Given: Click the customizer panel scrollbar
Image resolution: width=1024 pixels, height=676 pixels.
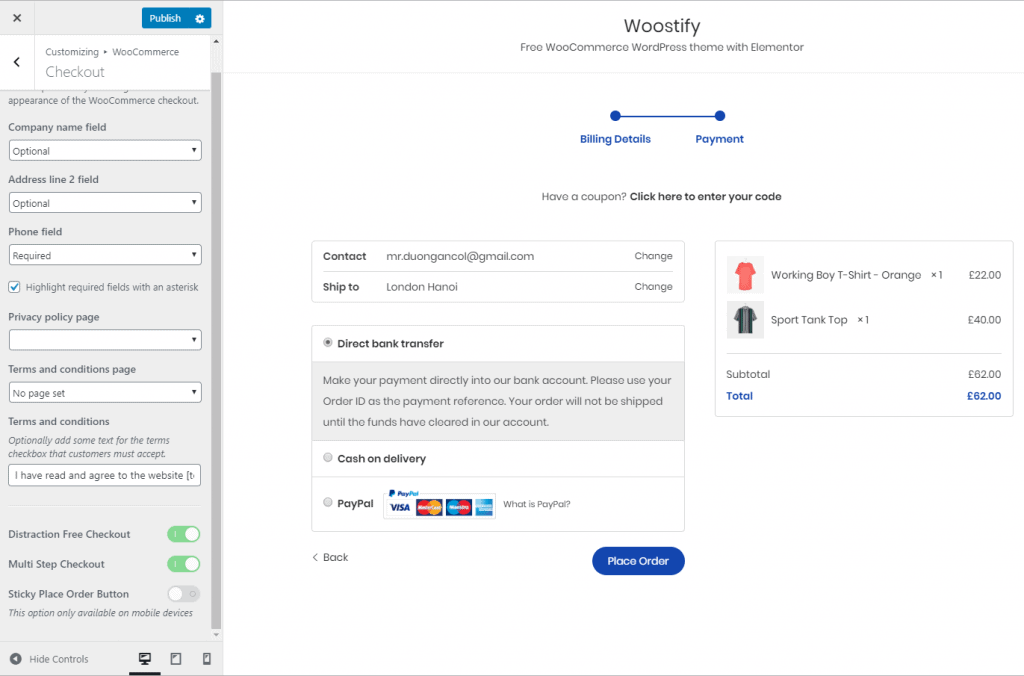Looking at the screenshot, I should coord(216,349).
